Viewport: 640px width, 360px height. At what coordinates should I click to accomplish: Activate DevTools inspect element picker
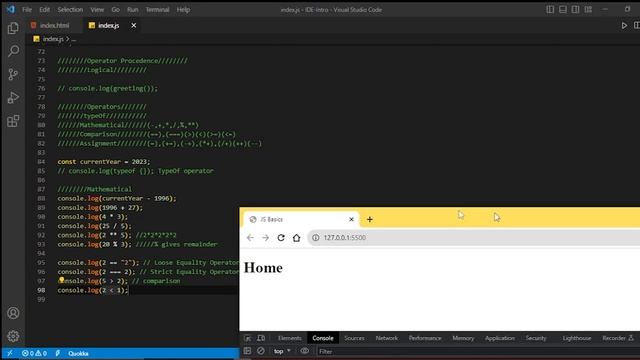click(x=247, y=338)
